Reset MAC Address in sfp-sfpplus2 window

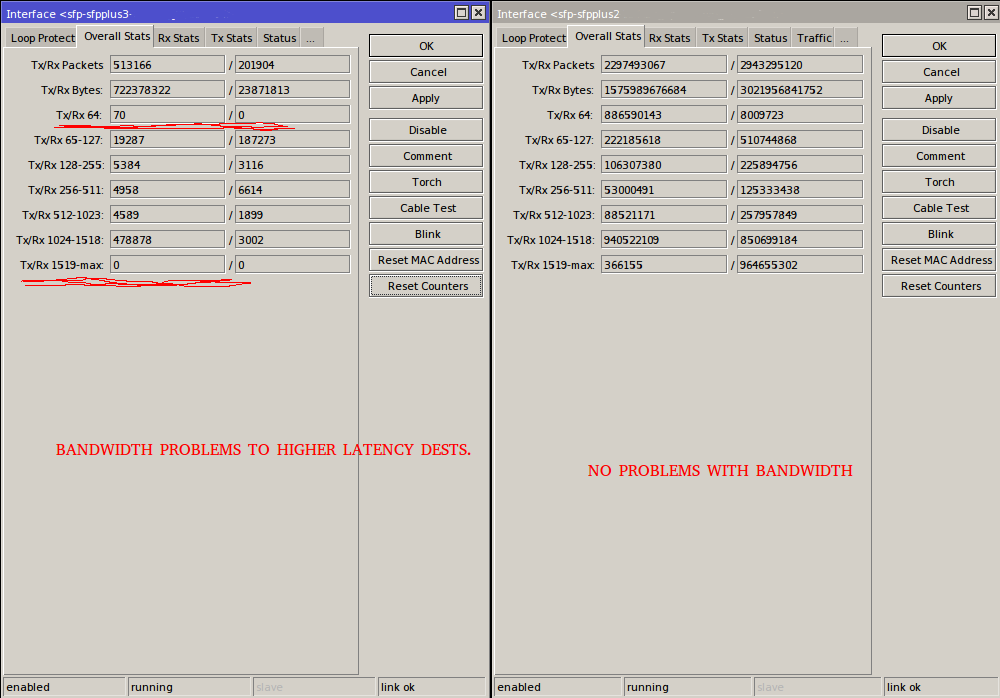pos(939,260)
